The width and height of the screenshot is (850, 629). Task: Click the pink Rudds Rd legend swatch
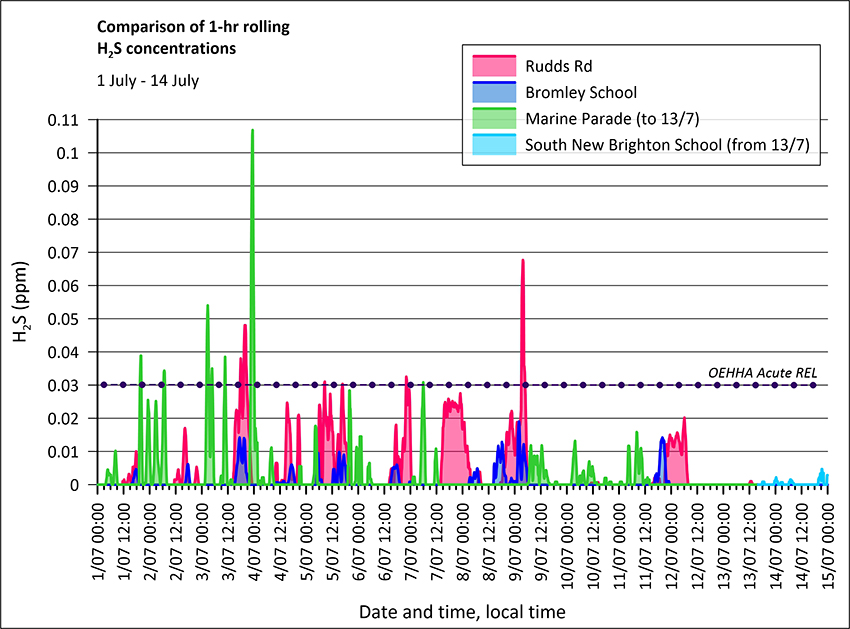494,67
